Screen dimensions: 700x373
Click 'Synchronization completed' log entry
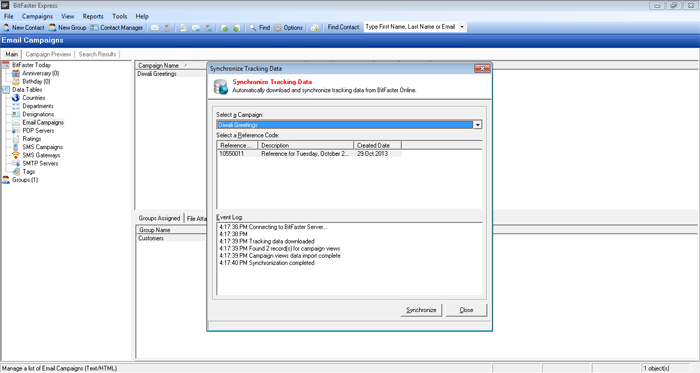click(267, 263)
